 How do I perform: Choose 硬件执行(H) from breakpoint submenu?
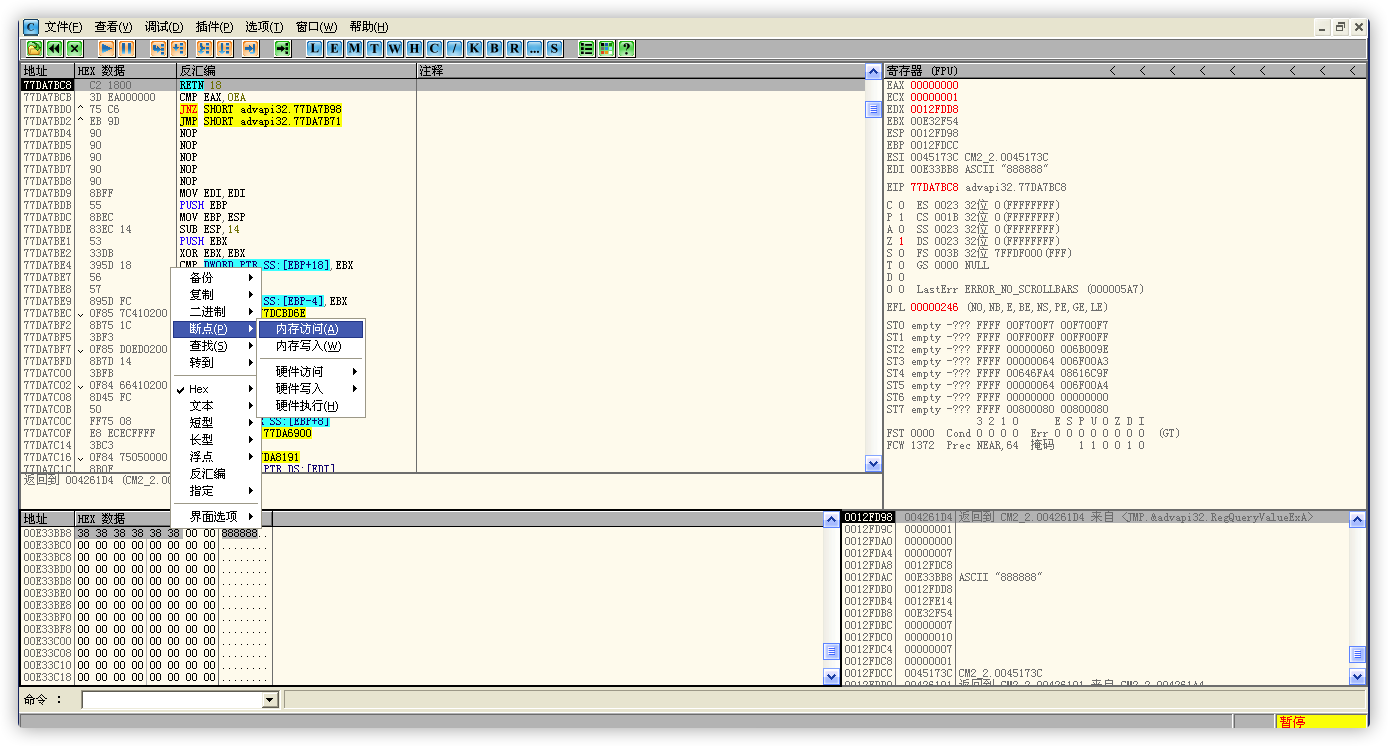307,406
